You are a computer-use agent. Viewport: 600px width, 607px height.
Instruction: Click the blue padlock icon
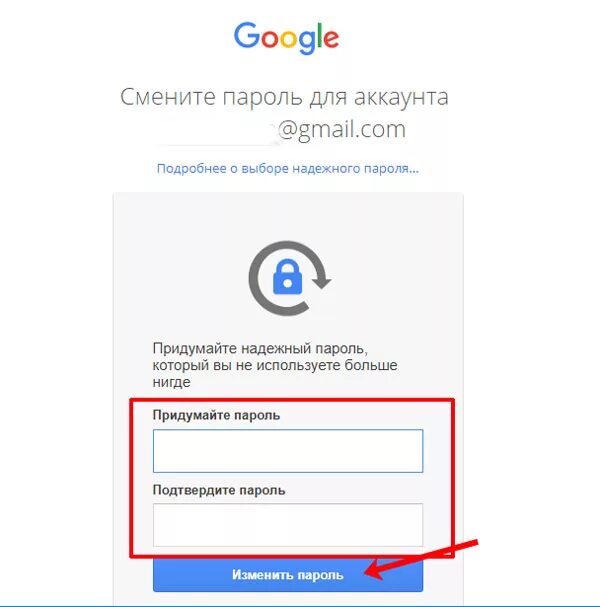click(x=287, y=276)
